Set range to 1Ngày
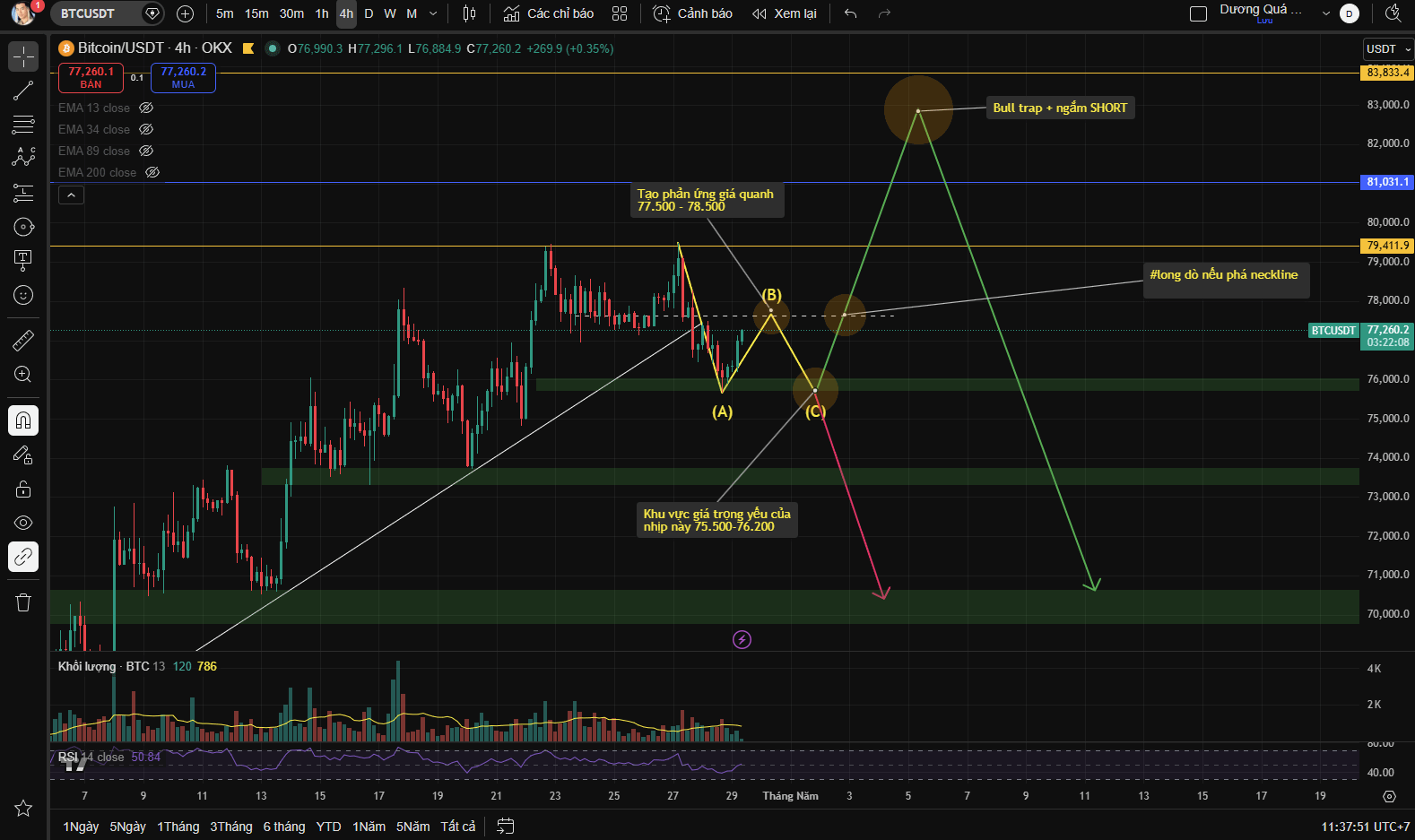The height and width of the screenshot is (840, 1415). point(81,827)
